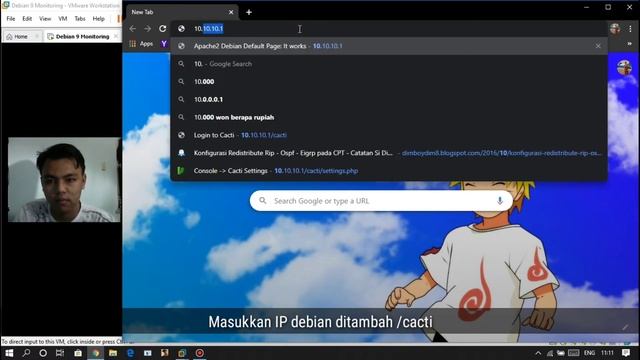Open Task View on the taskbar
Viewport: 640px width, 360px height.
[x=60, y=353]
